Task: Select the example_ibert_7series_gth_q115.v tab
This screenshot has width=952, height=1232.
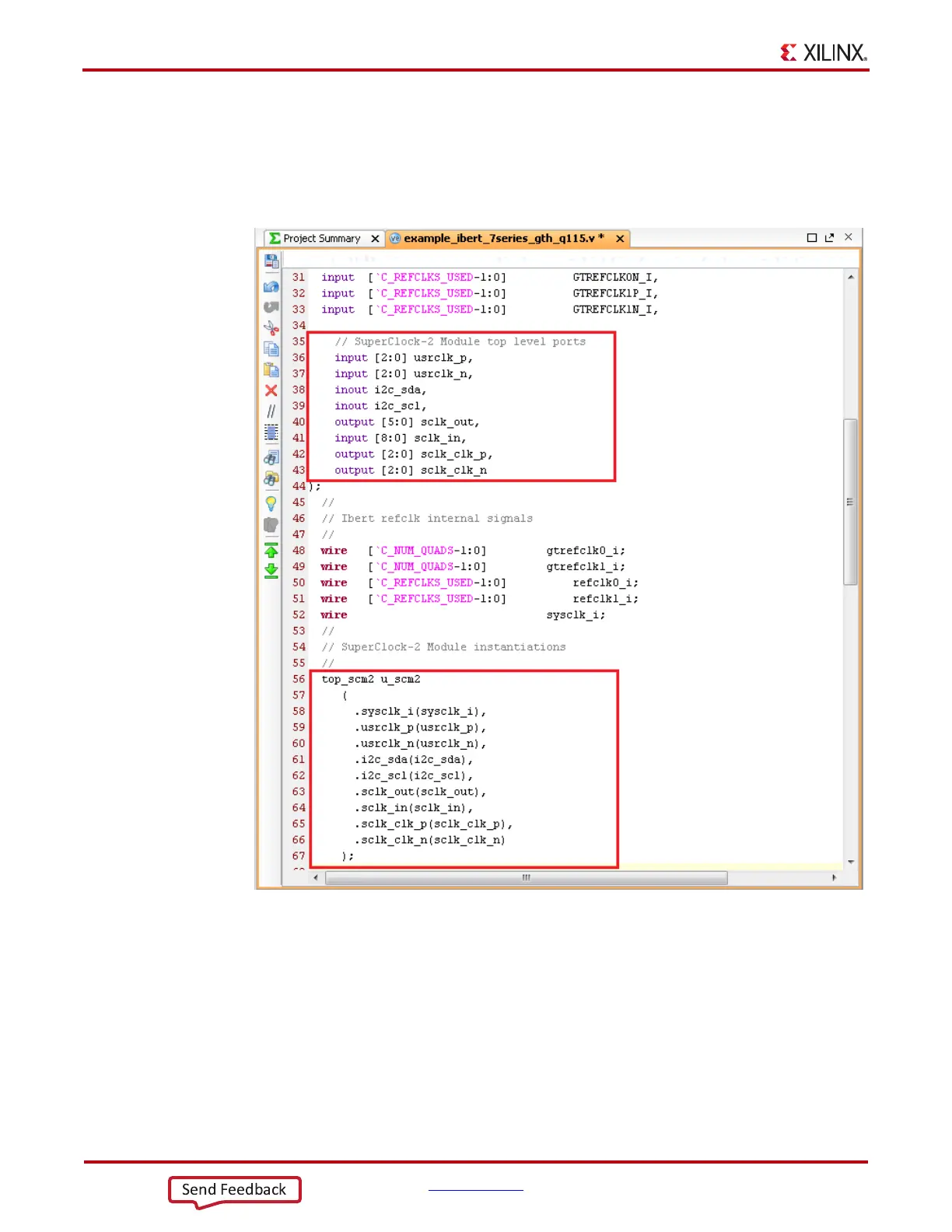Action: [x=502, y=238]
